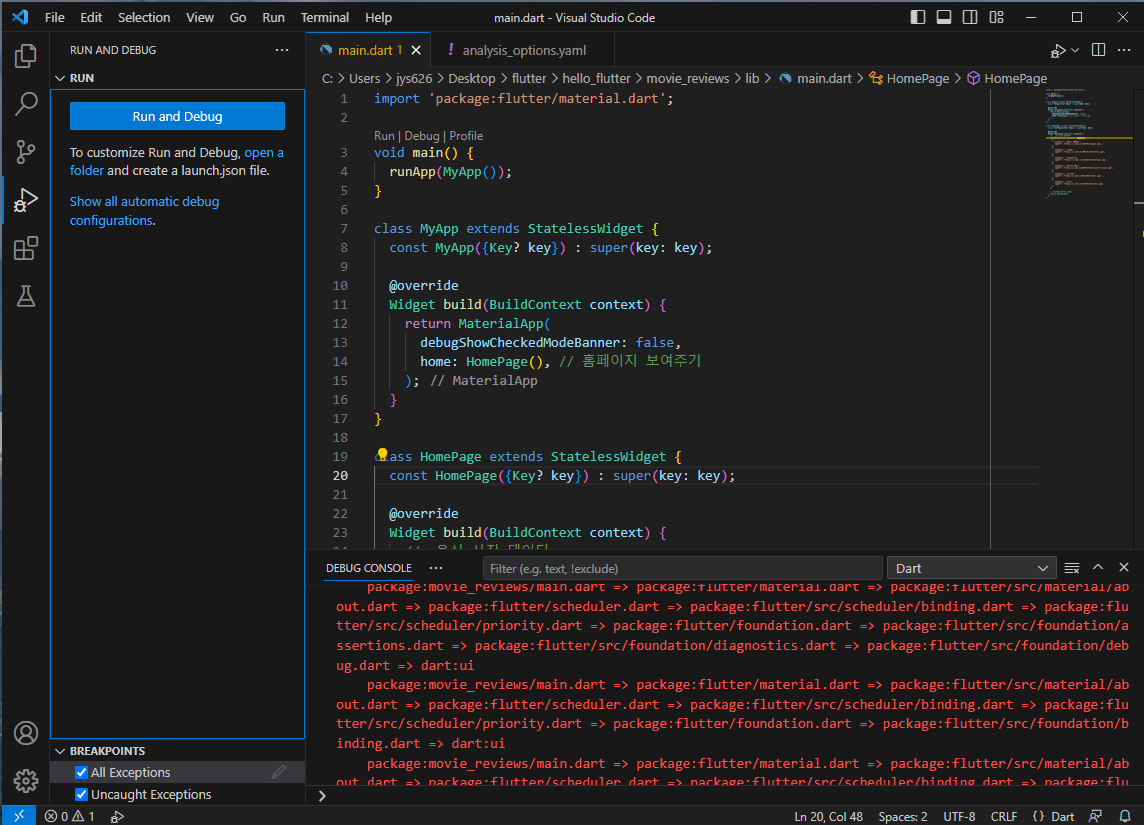
Task: Open the Testing flask icon
Action: 26,296
